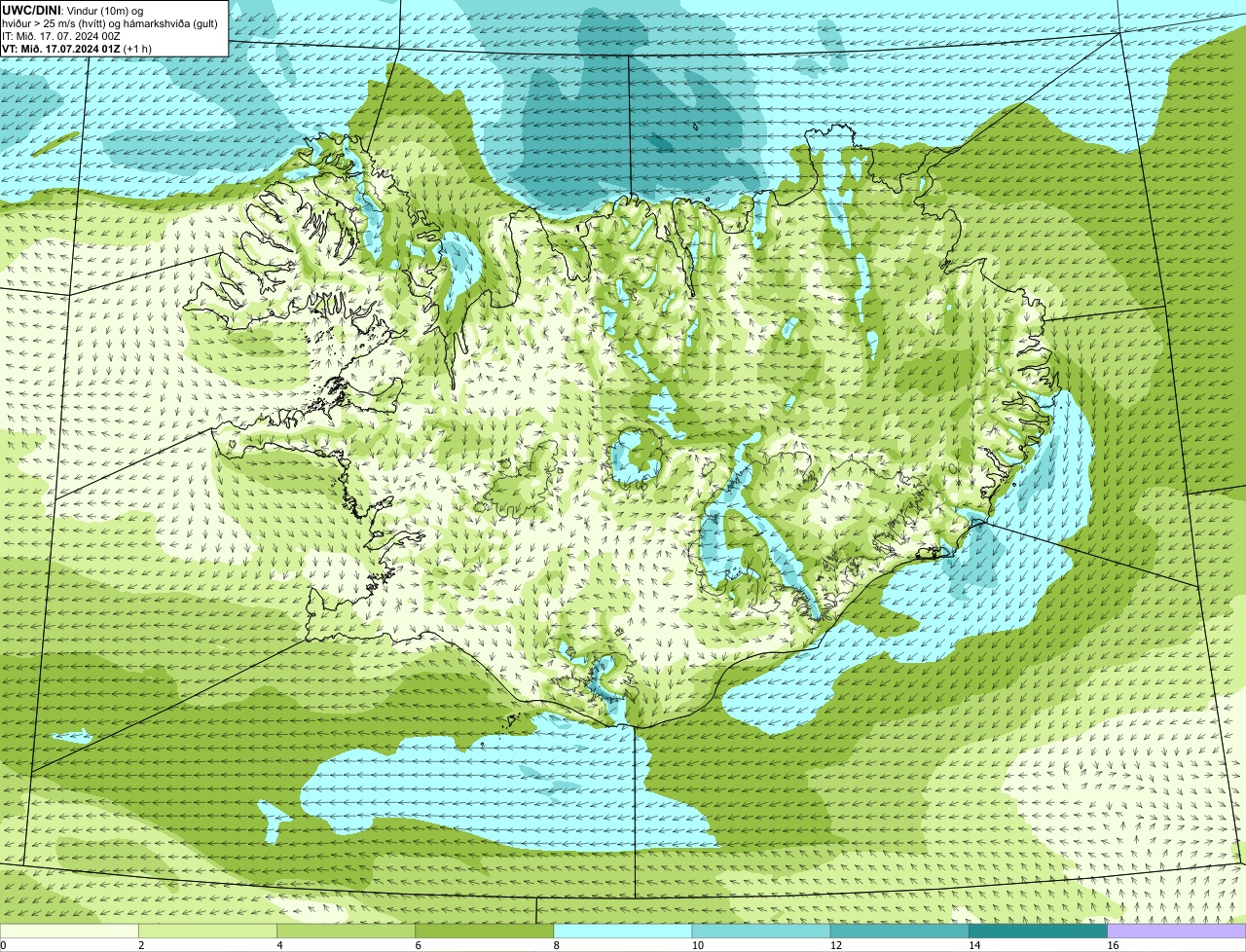Click the light green 2–4 m/s legend swatch
1246x952 pixels.
coord(207,931)
